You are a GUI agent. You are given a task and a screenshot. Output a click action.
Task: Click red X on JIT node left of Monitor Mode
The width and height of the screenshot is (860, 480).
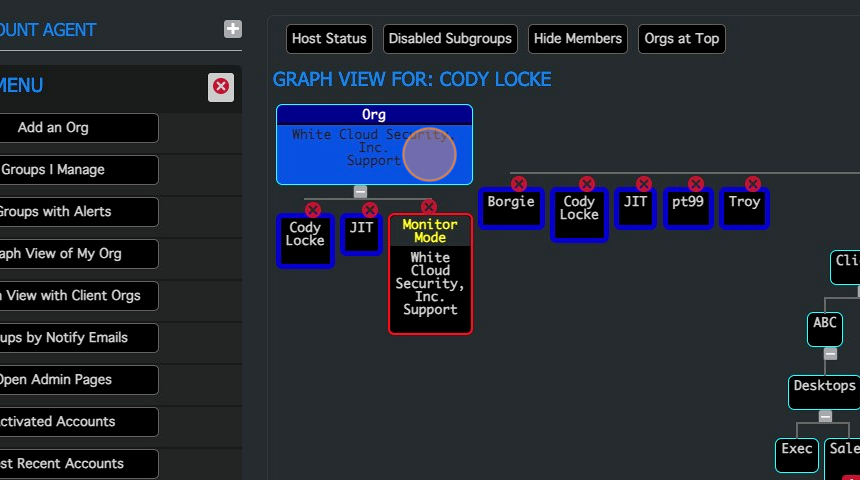point(369,210)
